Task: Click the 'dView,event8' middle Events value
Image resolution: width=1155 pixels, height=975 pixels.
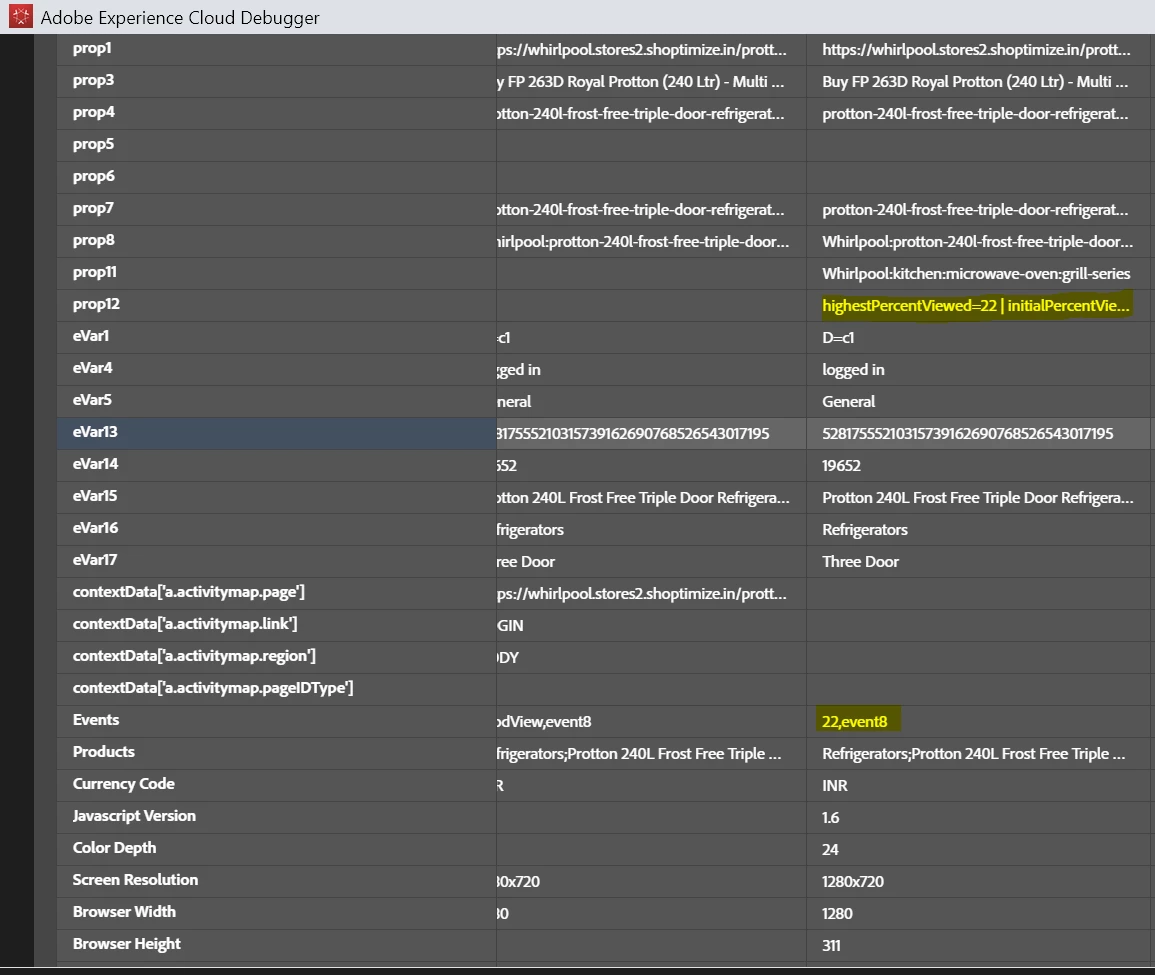Action: (x=544, y=722)
